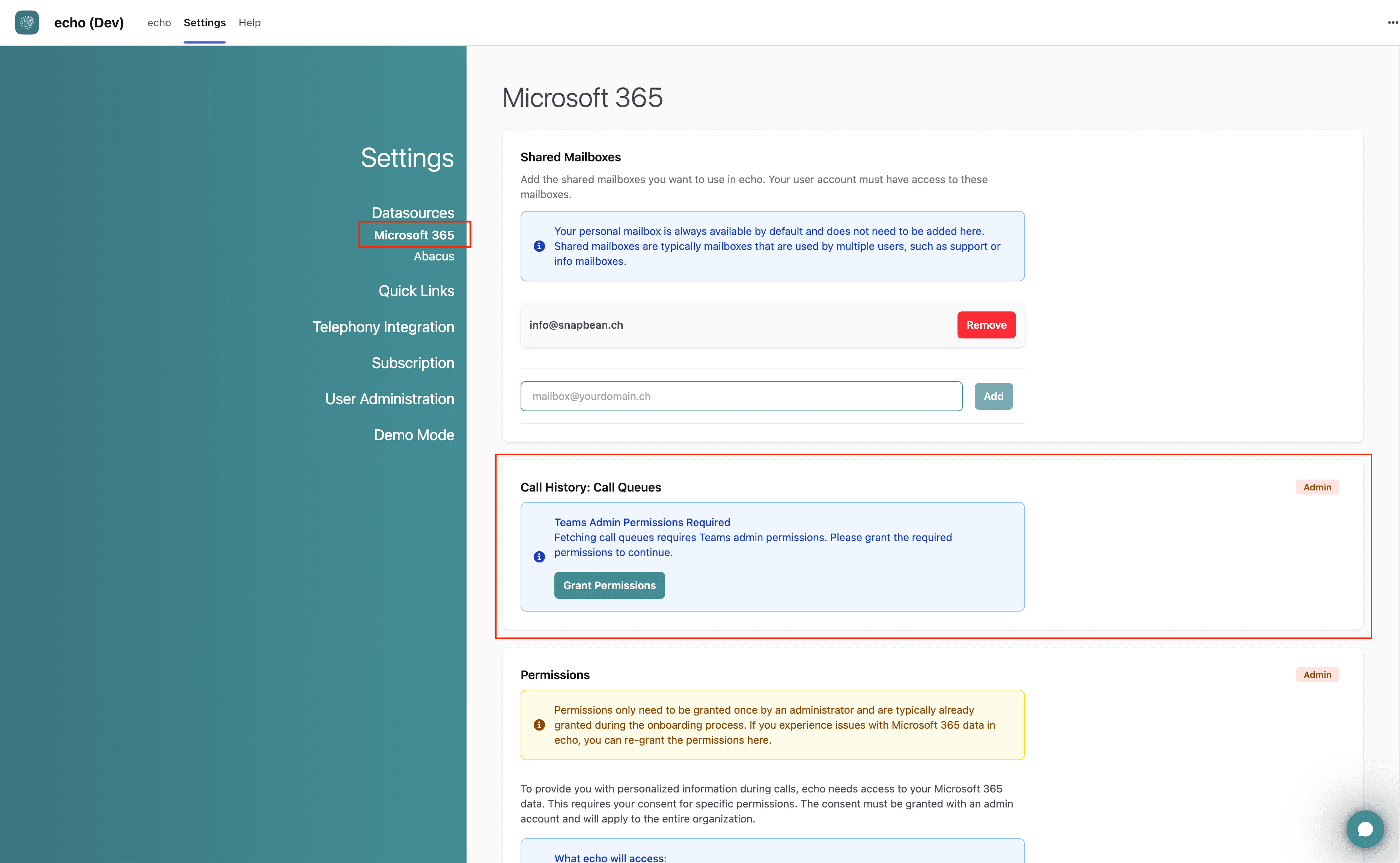Click the Call History: Call Queues heading

[x=590, y=487]
